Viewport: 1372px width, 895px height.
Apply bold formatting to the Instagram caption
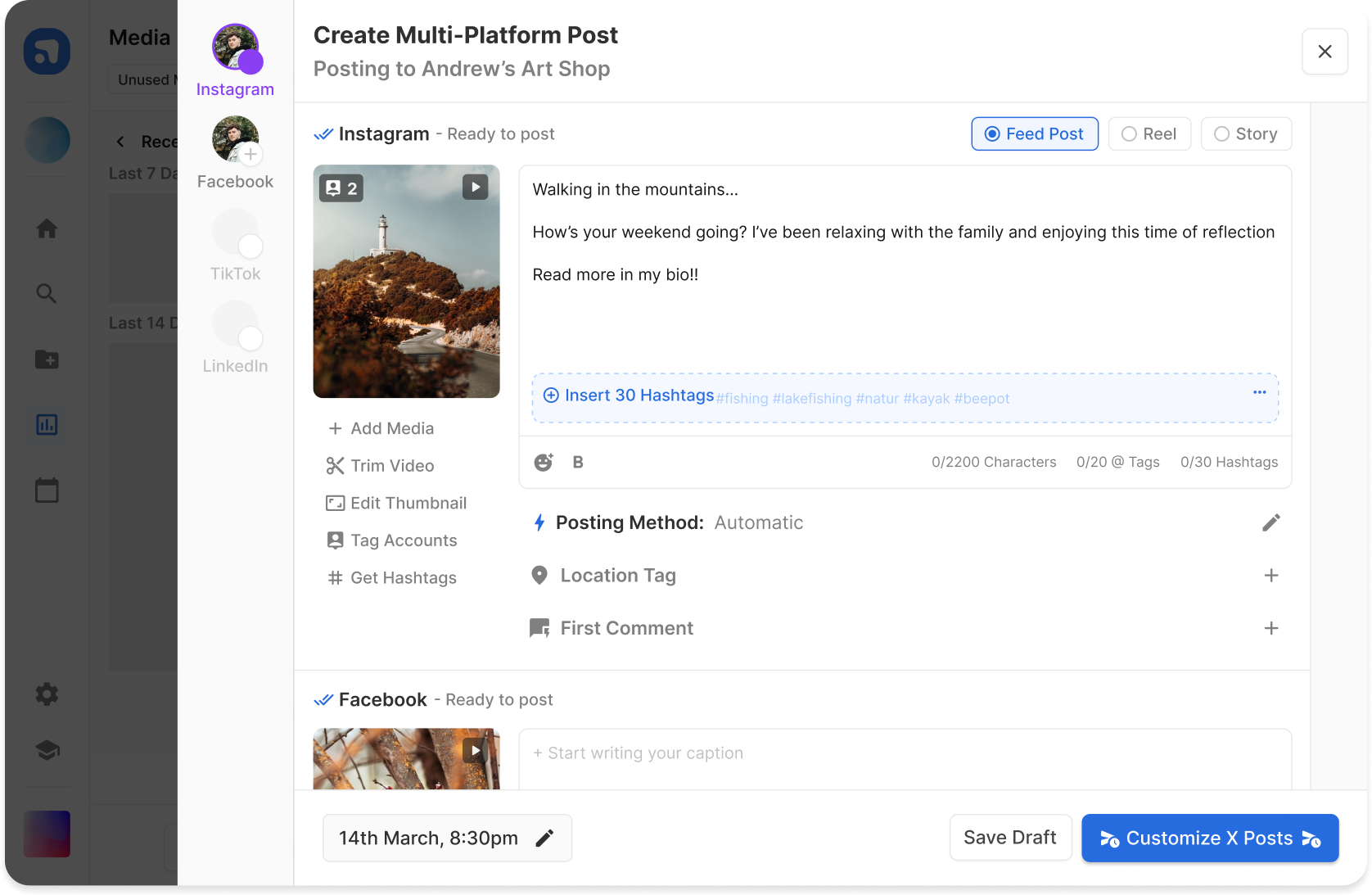[578, 462]
